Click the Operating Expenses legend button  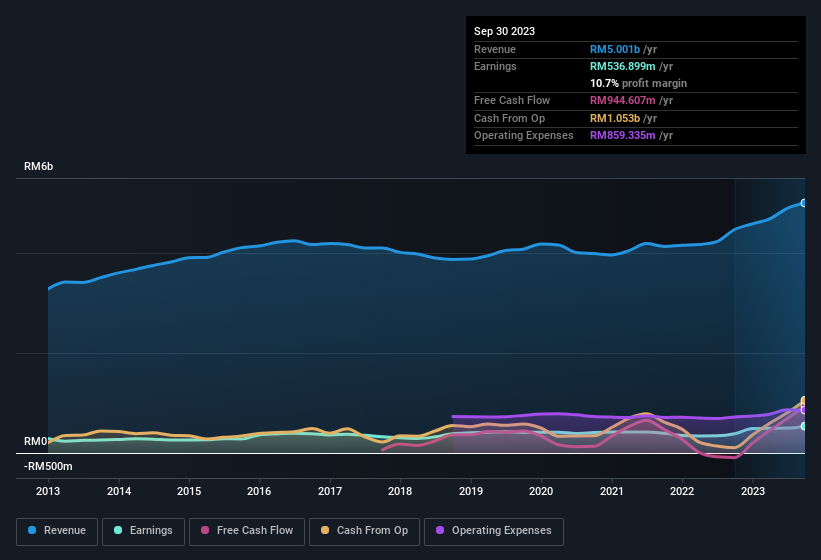click(x=494, y=530)
